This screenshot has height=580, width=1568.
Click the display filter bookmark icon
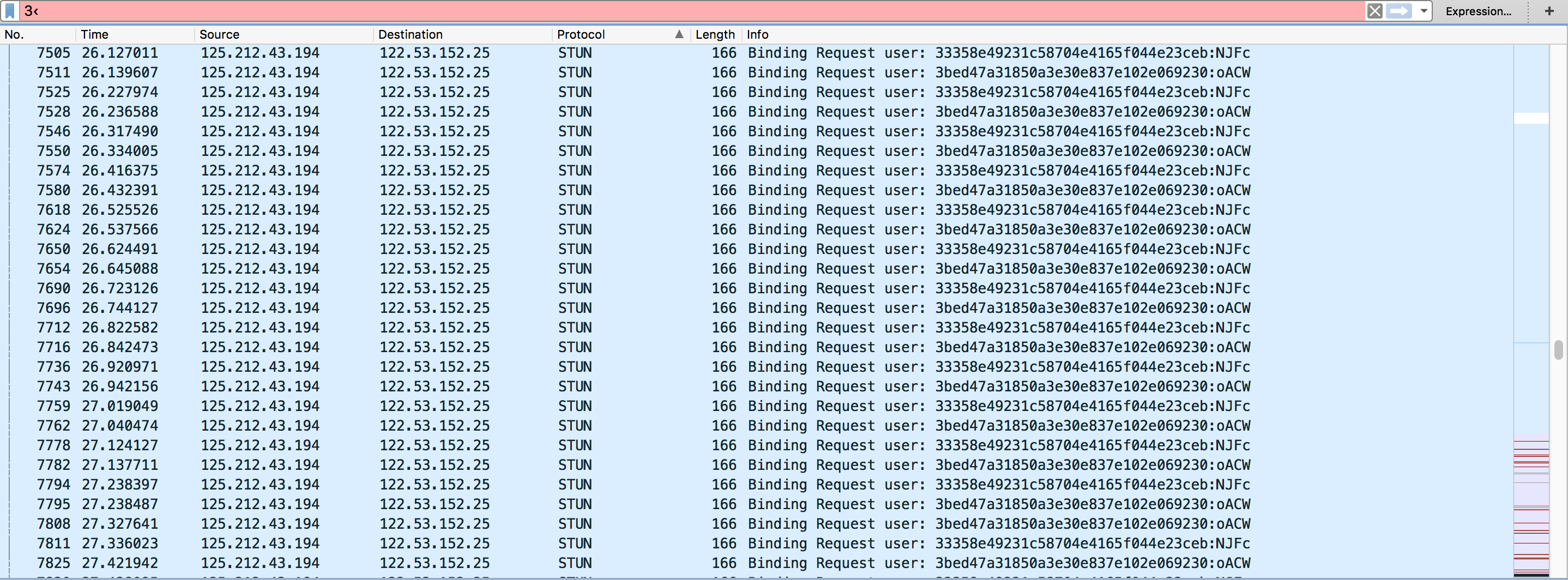pyautogui.click(x=10, y=11)
